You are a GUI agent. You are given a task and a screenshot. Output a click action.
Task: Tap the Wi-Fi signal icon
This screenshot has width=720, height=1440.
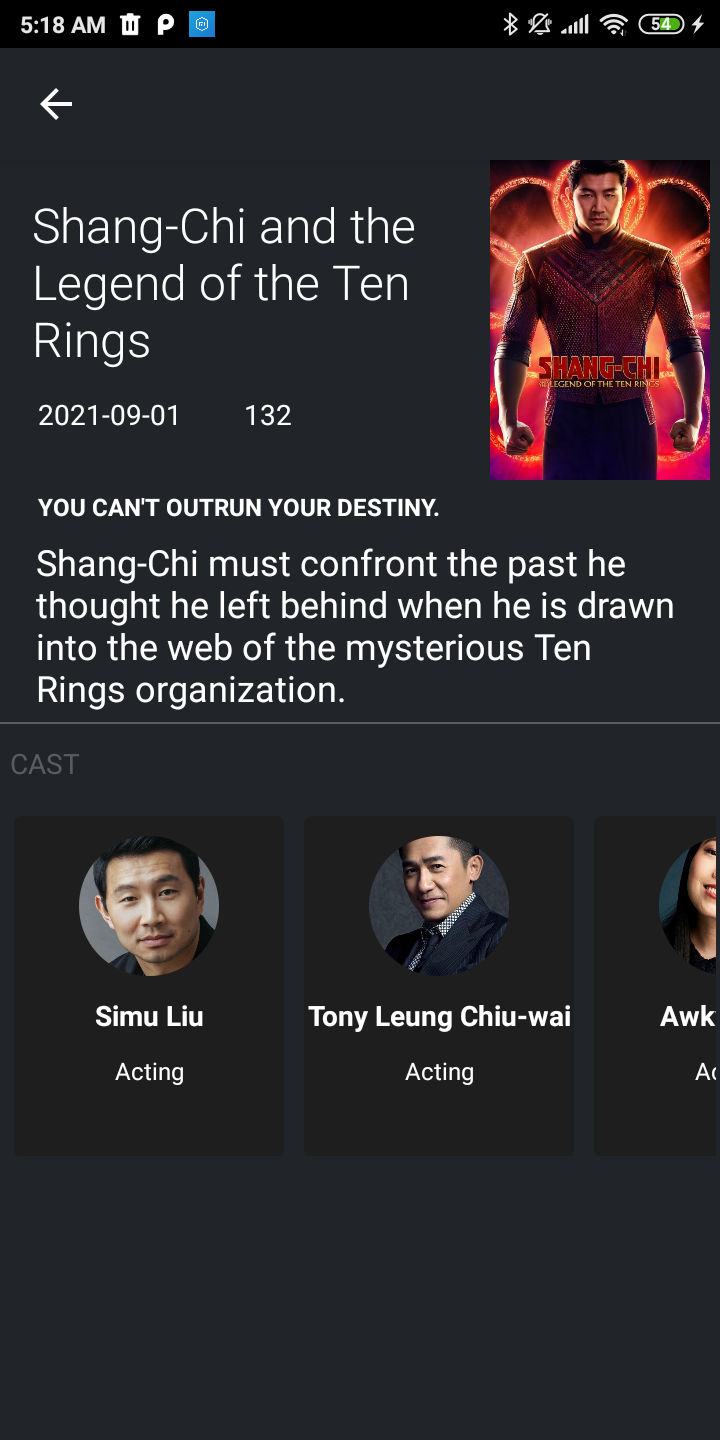coord(613,25)
